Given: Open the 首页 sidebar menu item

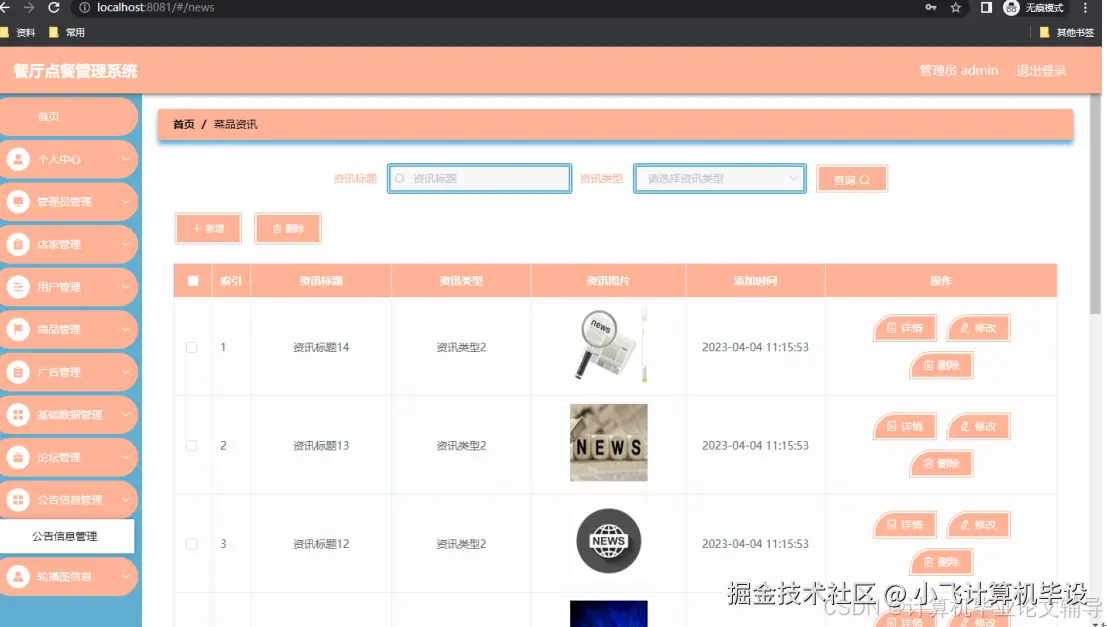Looking at the screenshot, I should [x=68, y=117].
